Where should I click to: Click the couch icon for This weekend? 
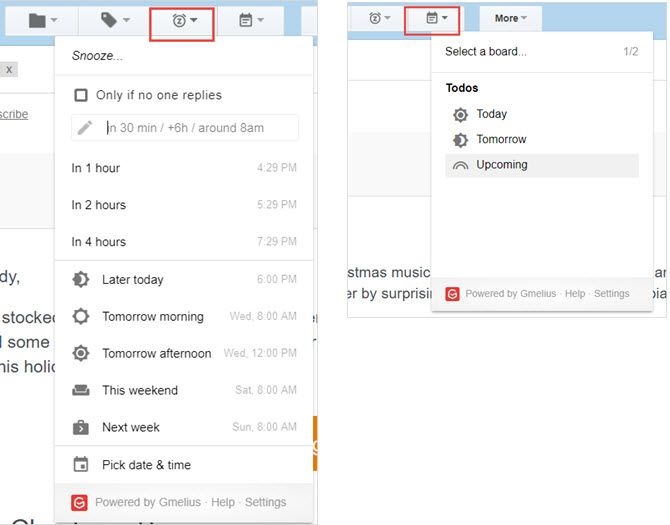point(81,390)
